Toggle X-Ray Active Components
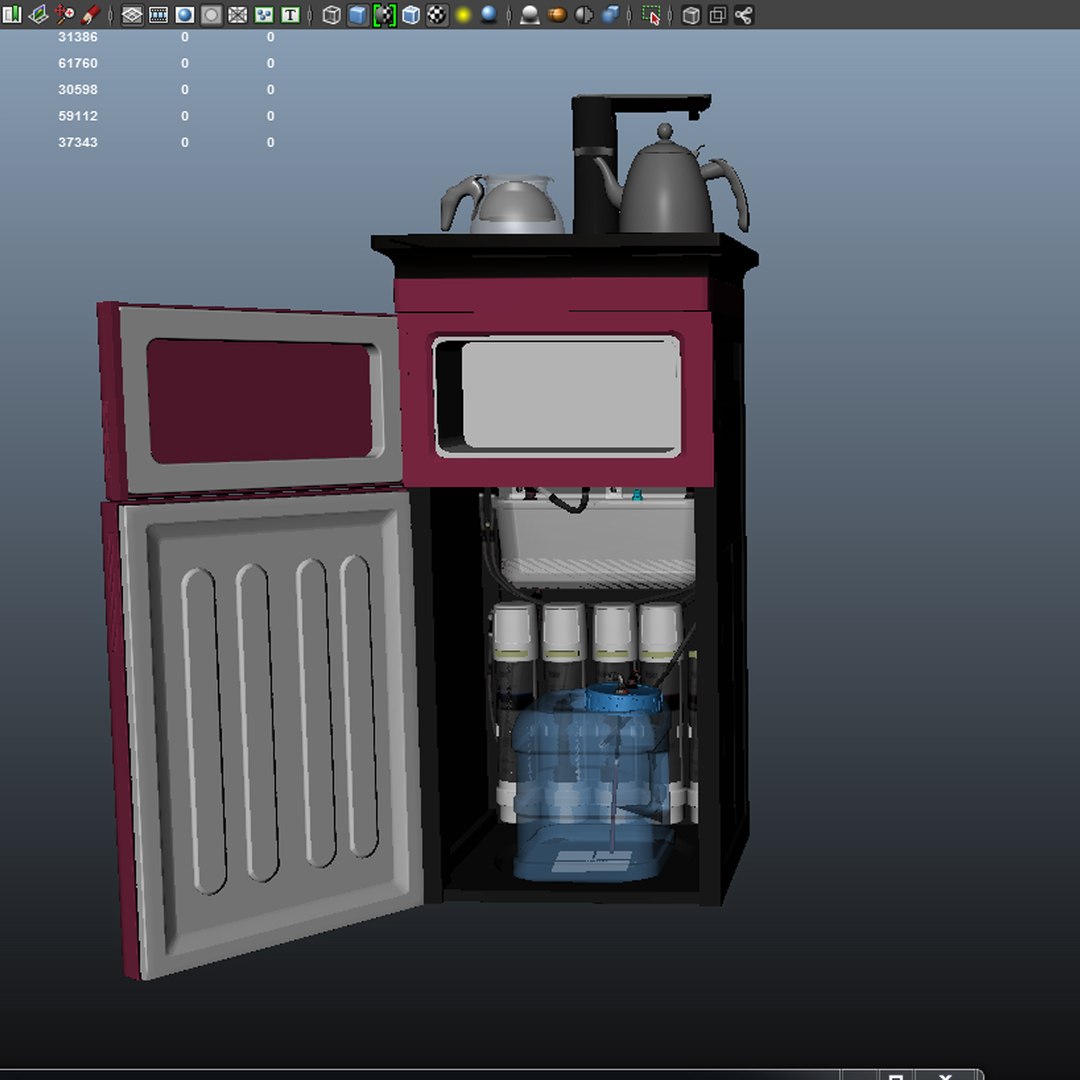Viewport: 1080px width, 1080px height. pos(717,14)
